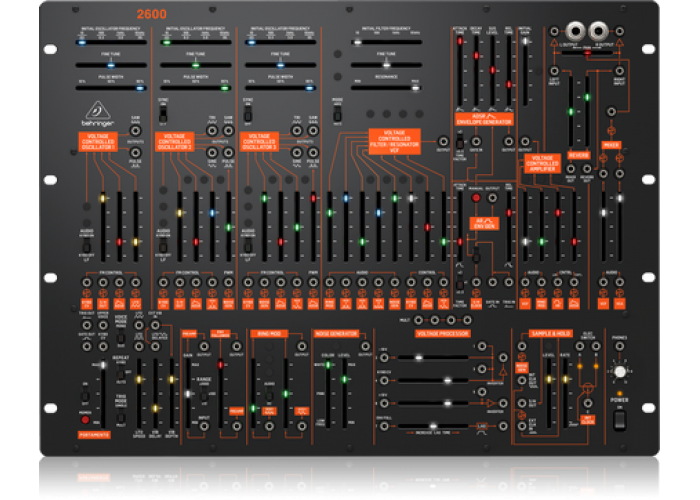Click the electronic switch A jack
This screenshot has height=500, width=700.
tap(579, 346)
